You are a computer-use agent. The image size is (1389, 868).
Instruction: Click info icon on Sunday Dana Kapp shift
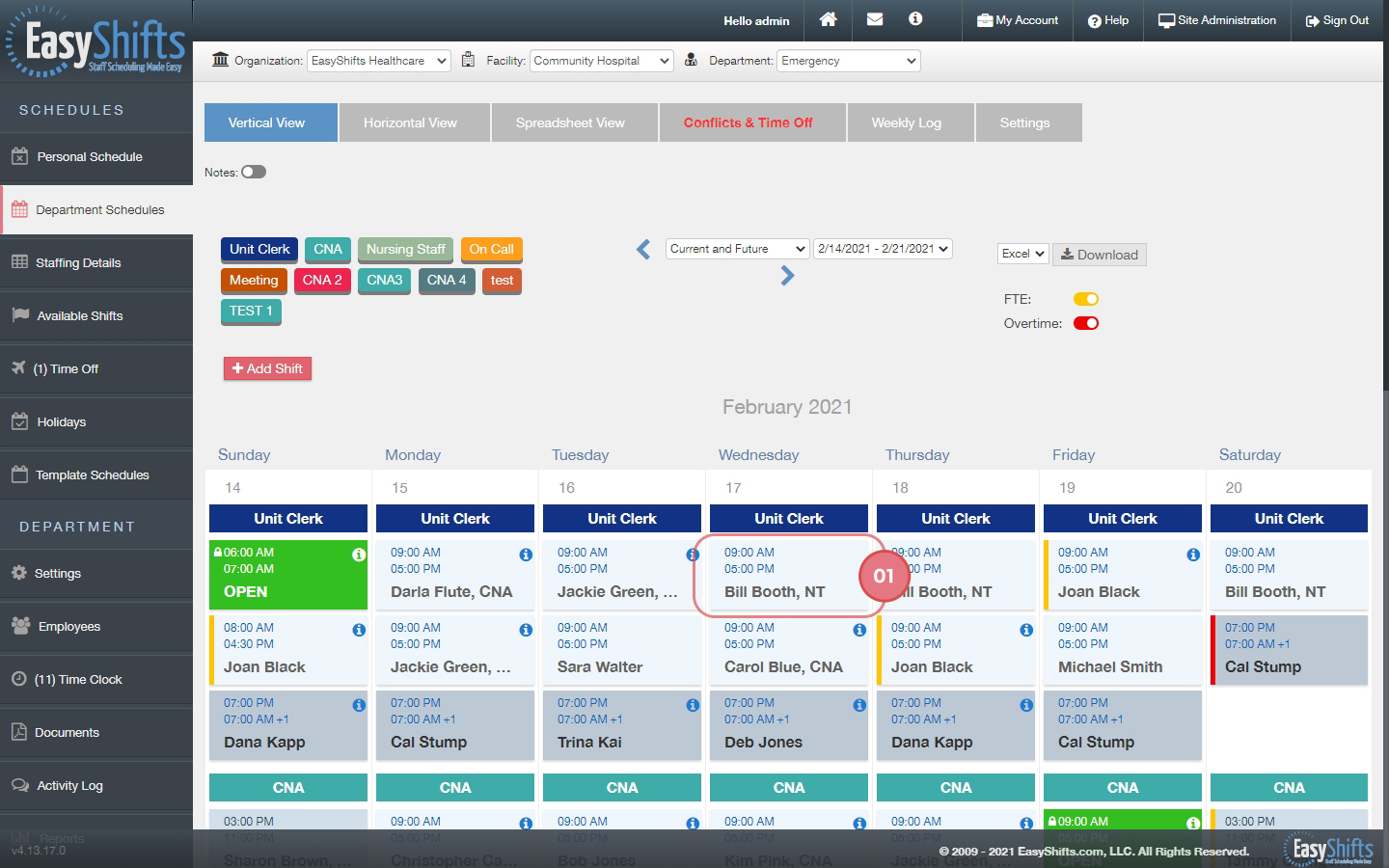359,705
